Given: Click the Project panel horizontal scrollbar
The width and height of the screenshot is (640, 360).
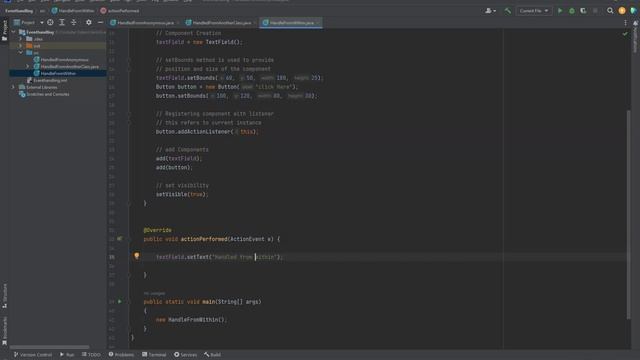Looking at the screenshot, I should pyautogui.click(x=49, y=347).
